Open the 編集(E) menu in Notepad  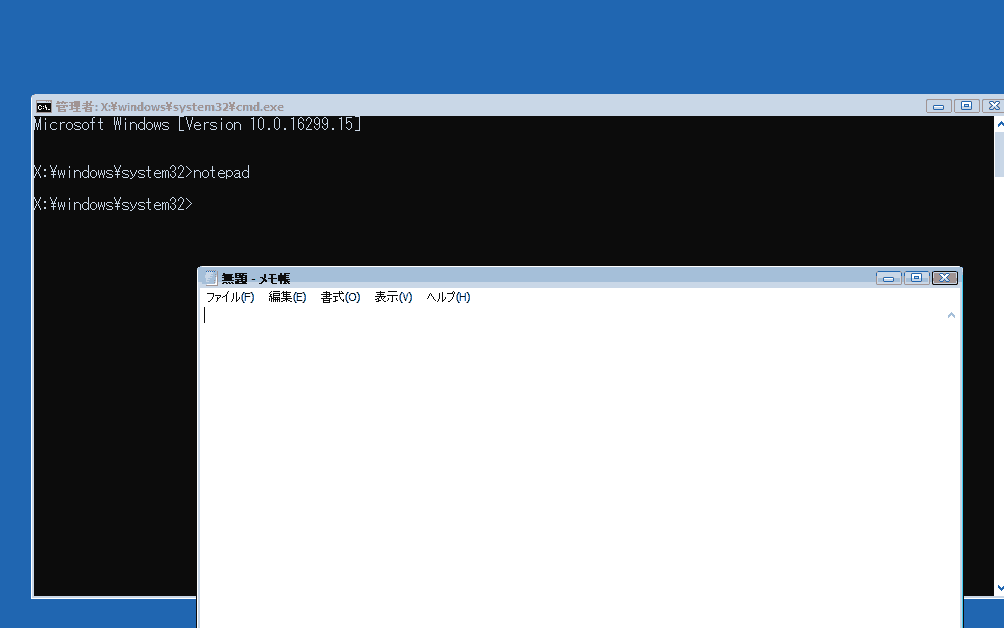[x=287, y=297]
